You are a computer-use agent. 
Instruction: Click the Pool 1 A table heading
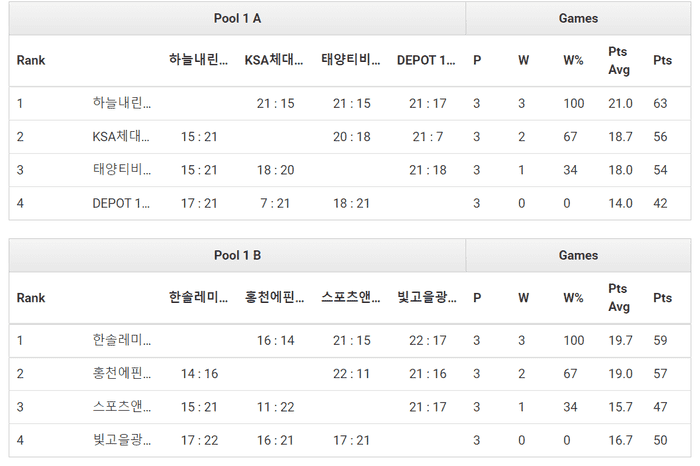[x=238, y=18]
